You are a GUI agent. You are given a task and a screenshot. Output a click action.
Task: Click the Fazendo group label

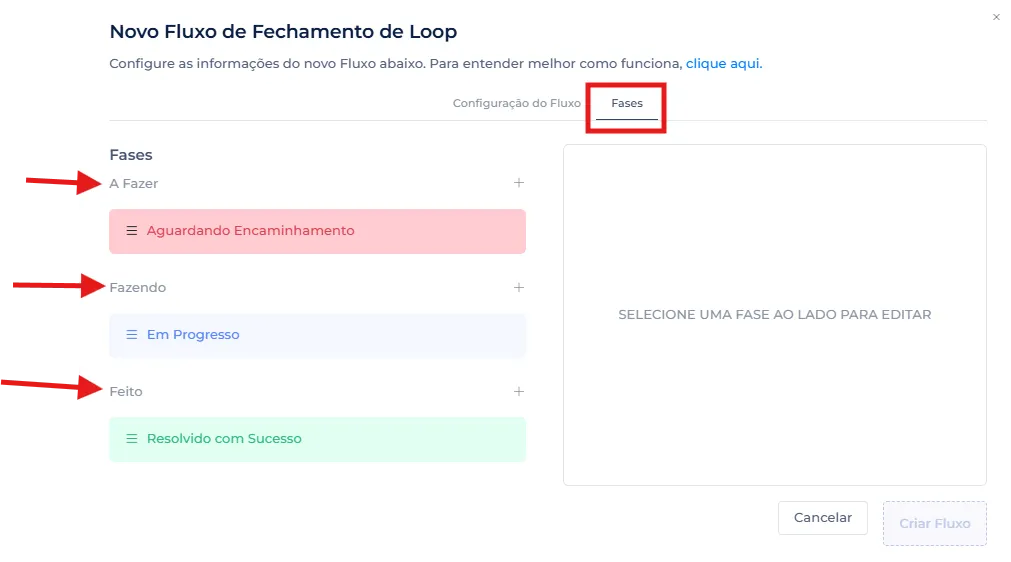[x=138, y=288]
